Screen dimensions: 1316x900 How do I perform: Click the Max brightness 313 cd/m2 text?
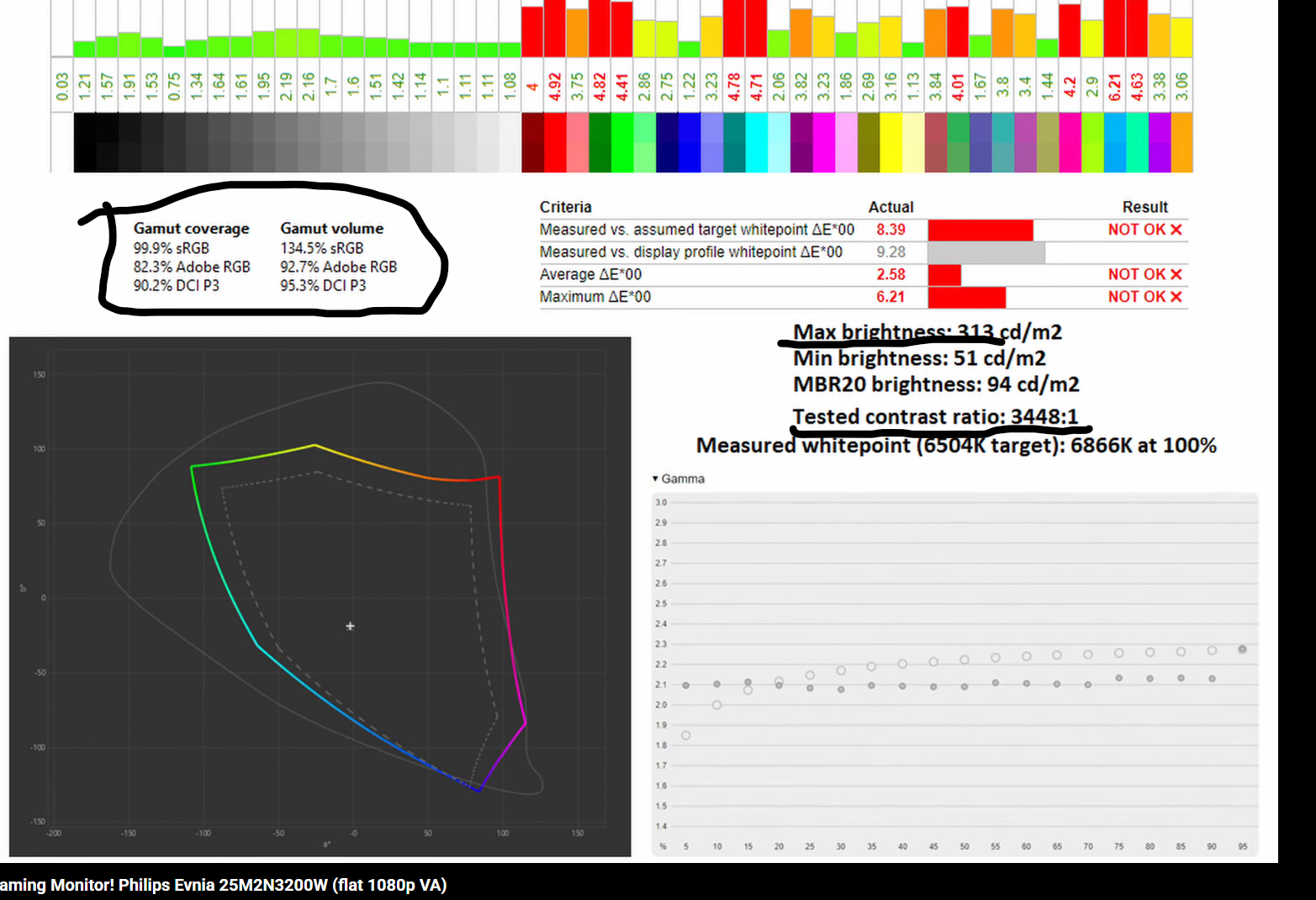pyautogui.click(x=928, y=332)
